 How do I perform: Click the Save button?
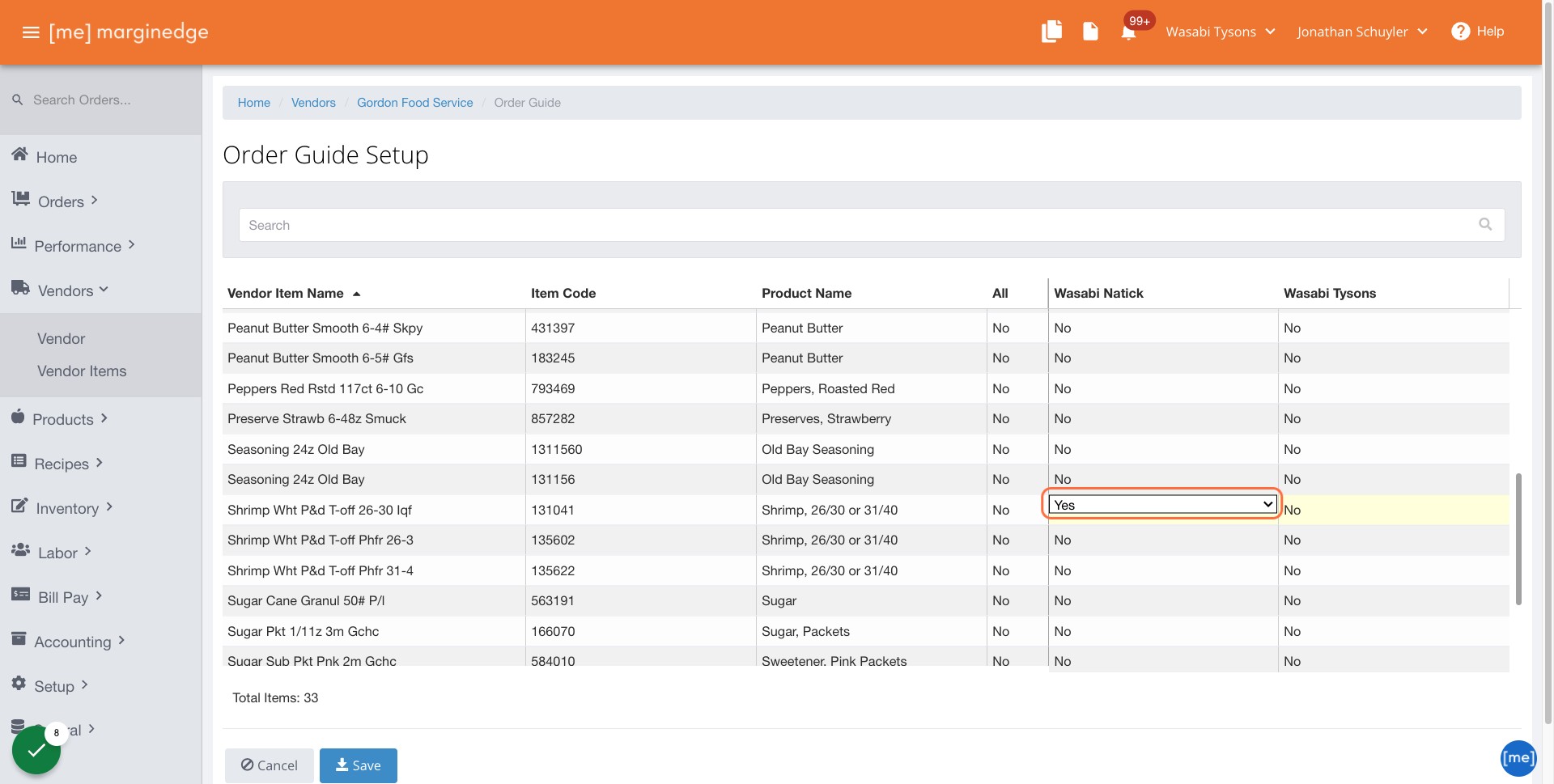tap(359, 765)
